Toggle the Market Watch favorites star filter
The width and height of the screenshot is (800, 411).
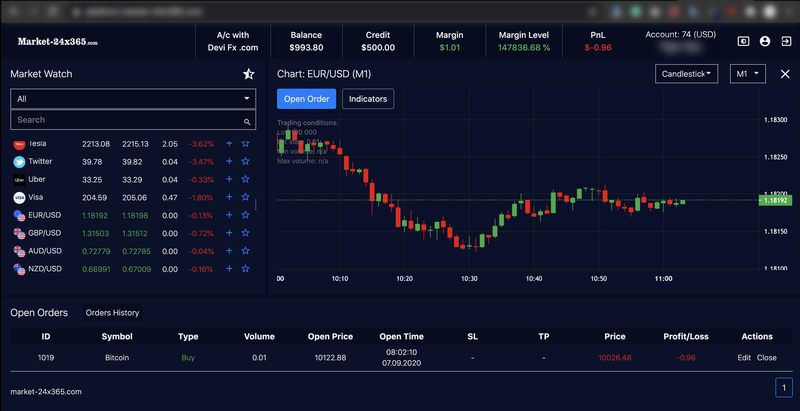[248, 74]
